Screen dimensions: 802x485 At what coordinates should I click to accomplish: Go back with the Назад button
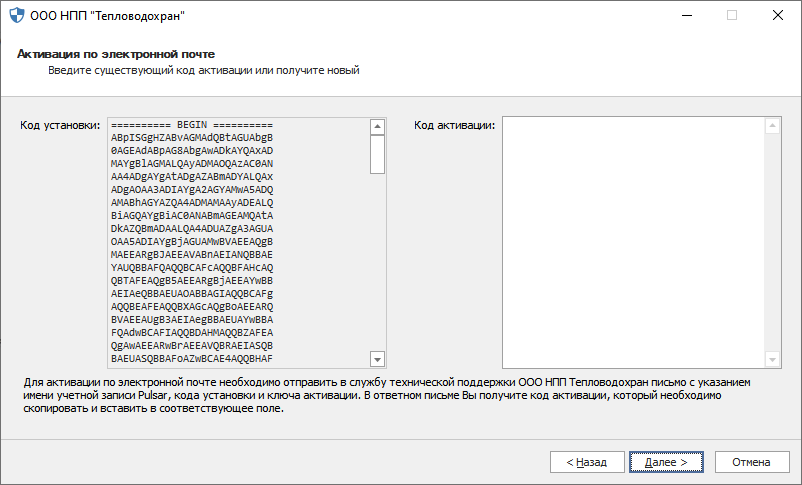(x=586, y=462)
